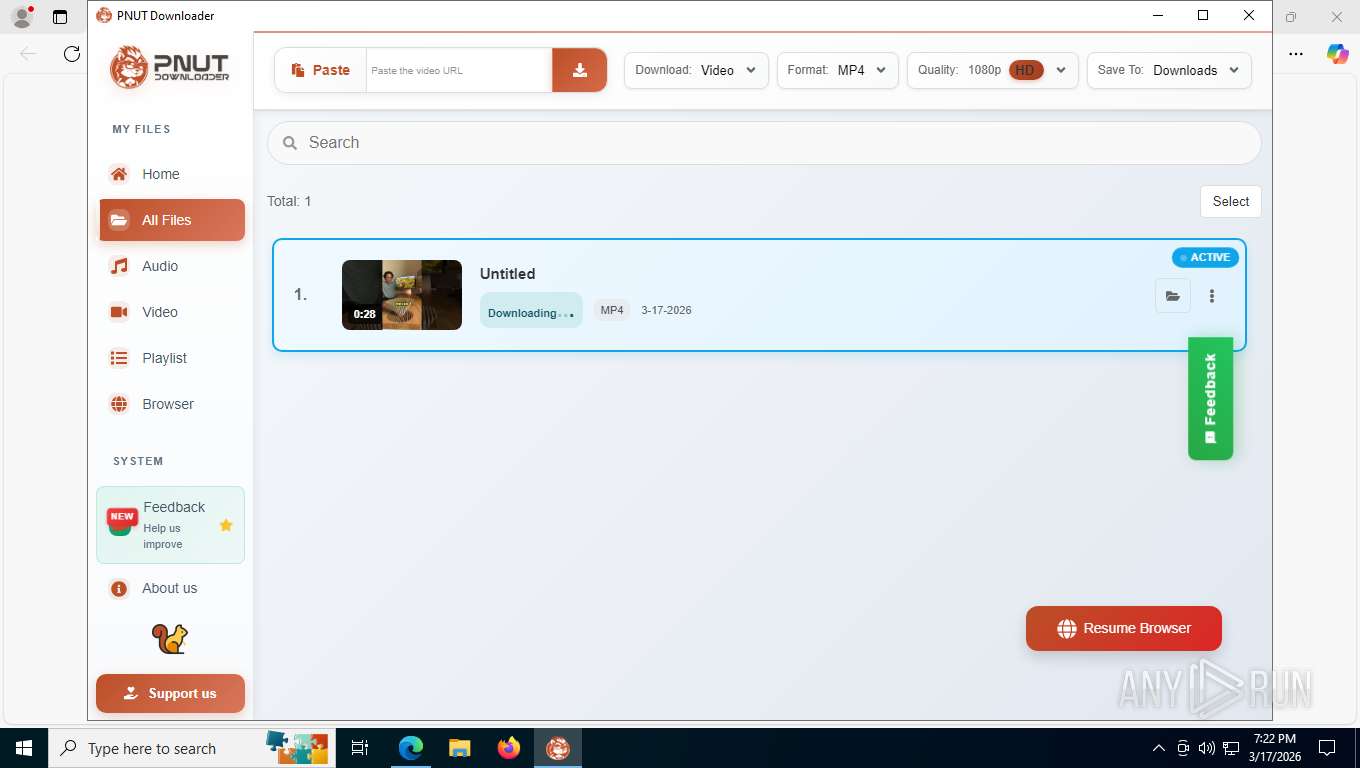Click the 3-17-2026 date text
This screenshot has width=1360, height=768.
(666, 310)
